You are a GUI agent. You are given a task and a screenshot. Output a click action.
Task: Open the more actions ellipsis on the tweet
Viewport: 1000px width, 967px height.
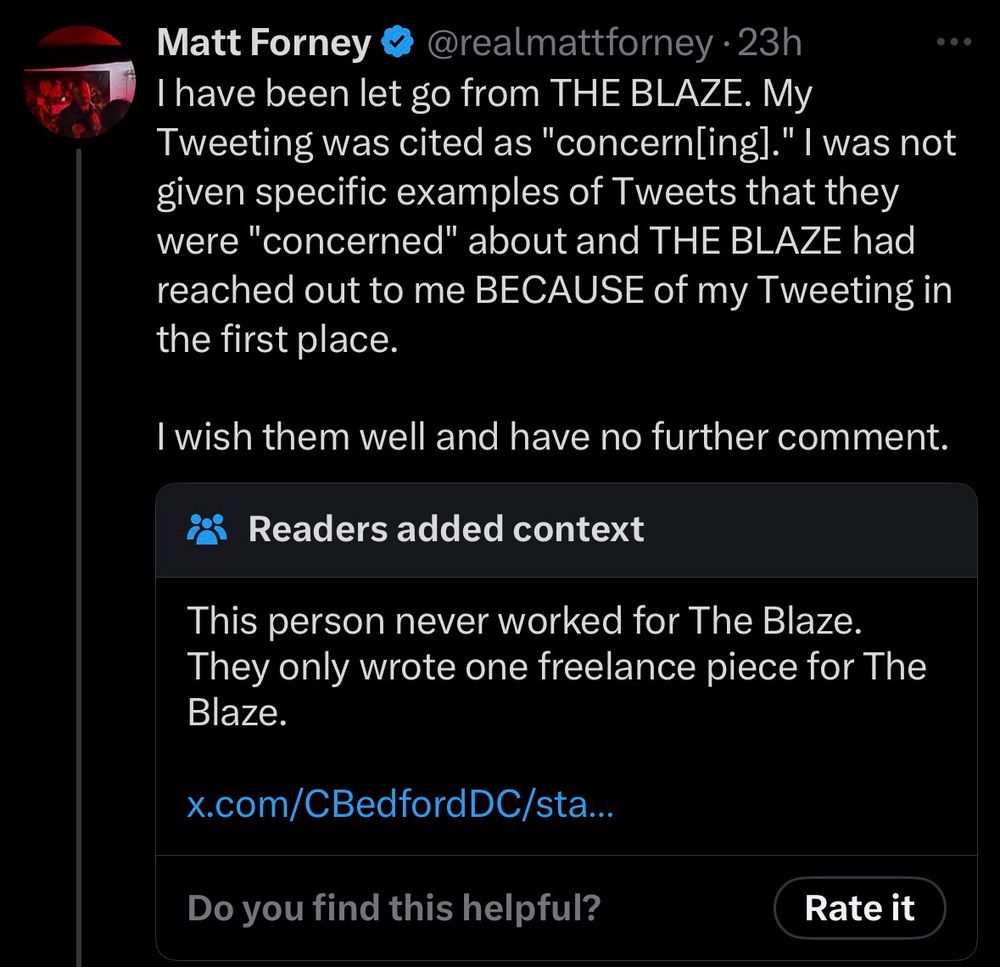coord(952,40)
